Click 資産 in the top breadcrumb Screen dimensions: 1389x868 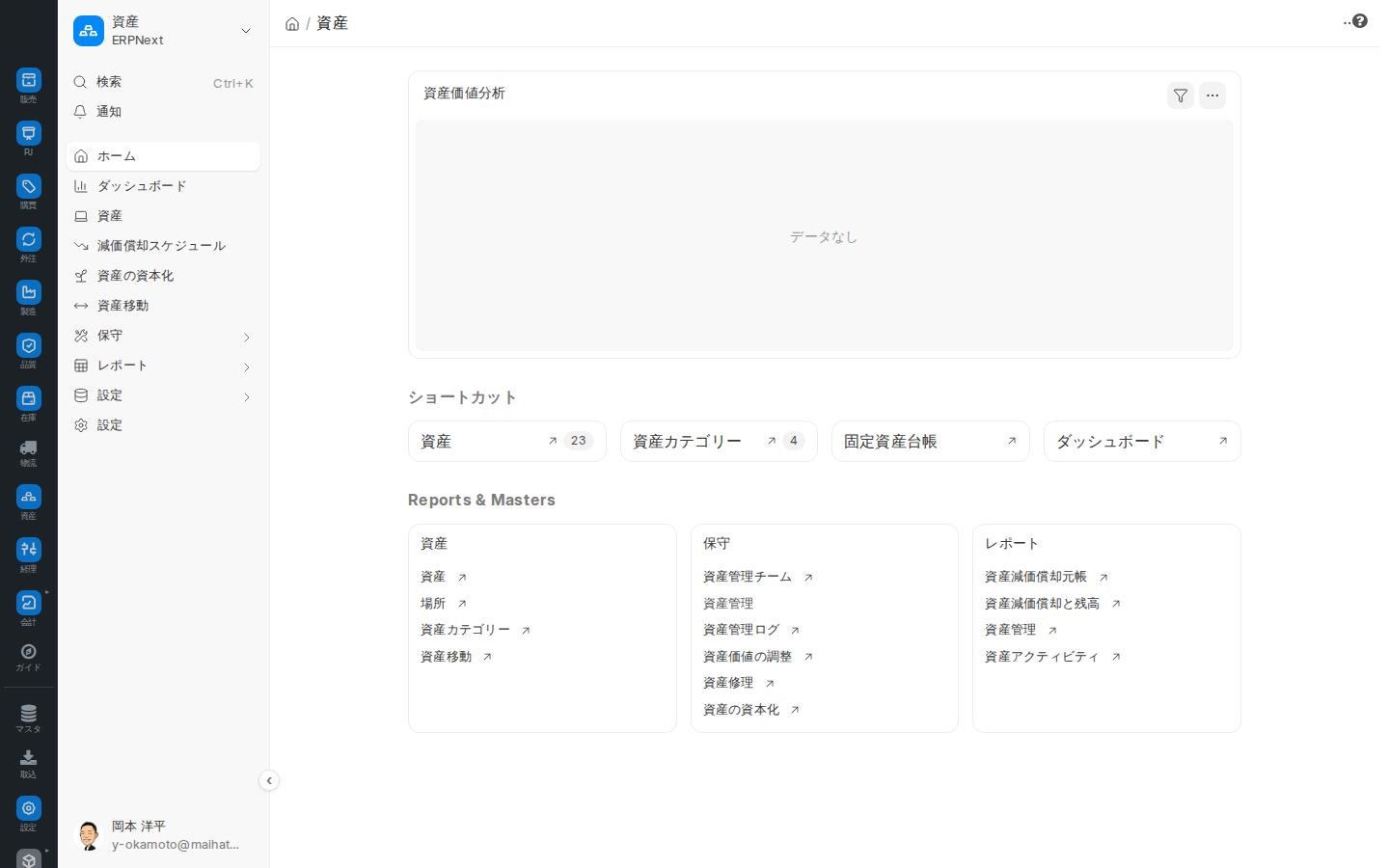332,23
